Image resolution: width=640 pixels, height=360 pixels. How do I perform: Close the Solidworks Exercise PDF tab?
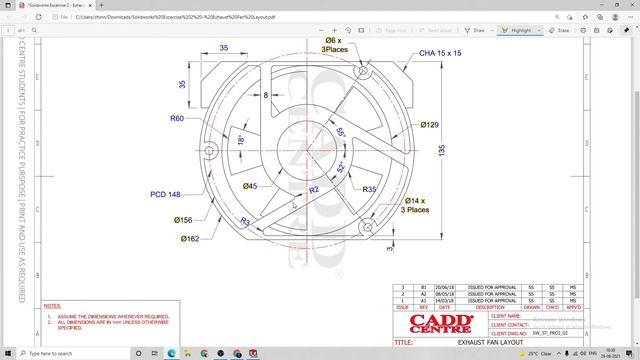90,5
